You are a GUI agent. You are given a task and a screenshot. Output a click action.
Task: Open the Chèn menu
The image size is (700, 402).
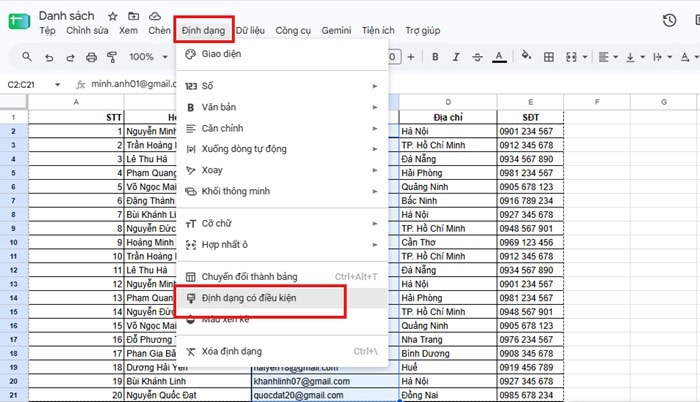coord(159,30)
